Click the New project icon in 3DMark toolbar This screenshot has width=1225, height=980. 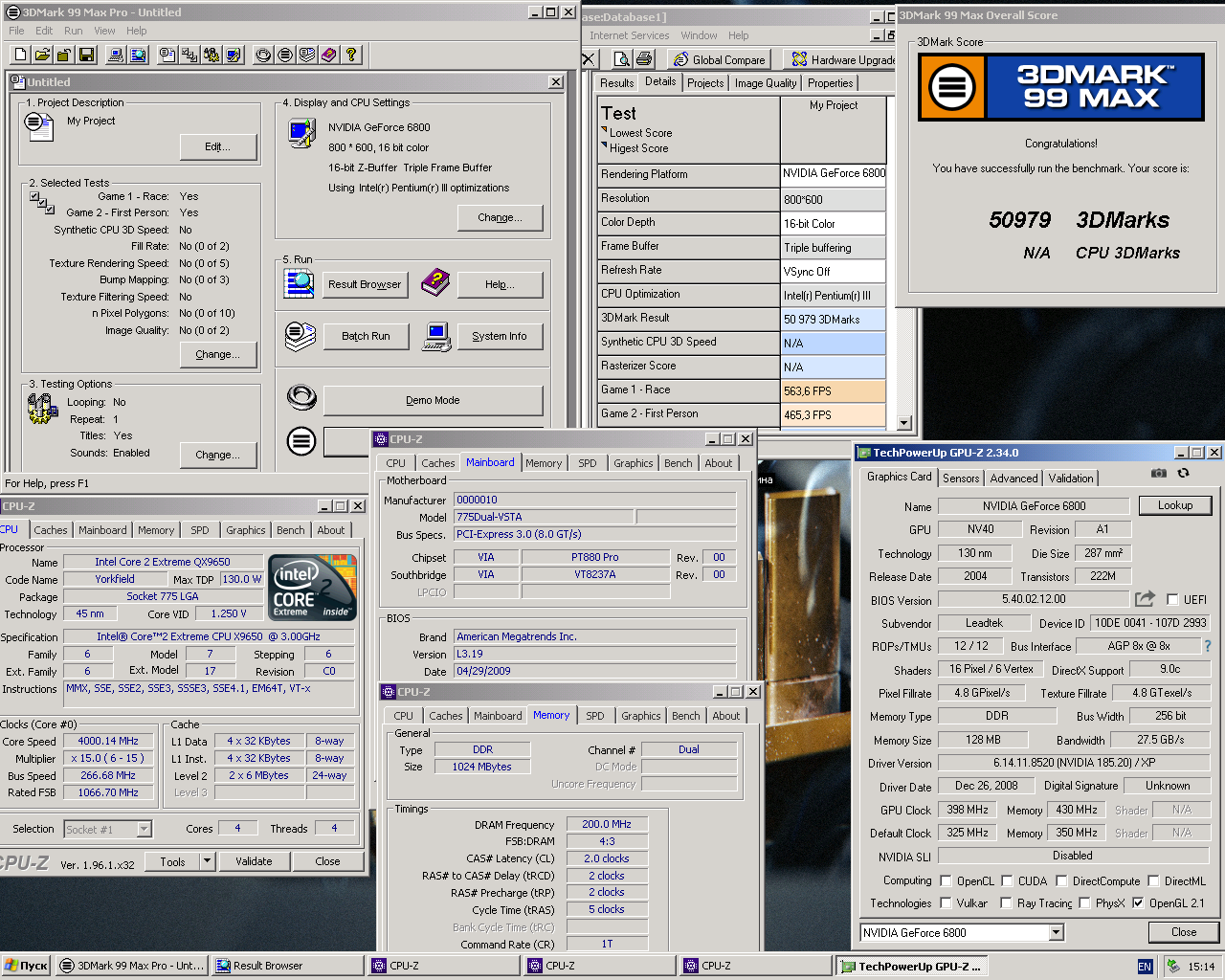tap(20, 55)
